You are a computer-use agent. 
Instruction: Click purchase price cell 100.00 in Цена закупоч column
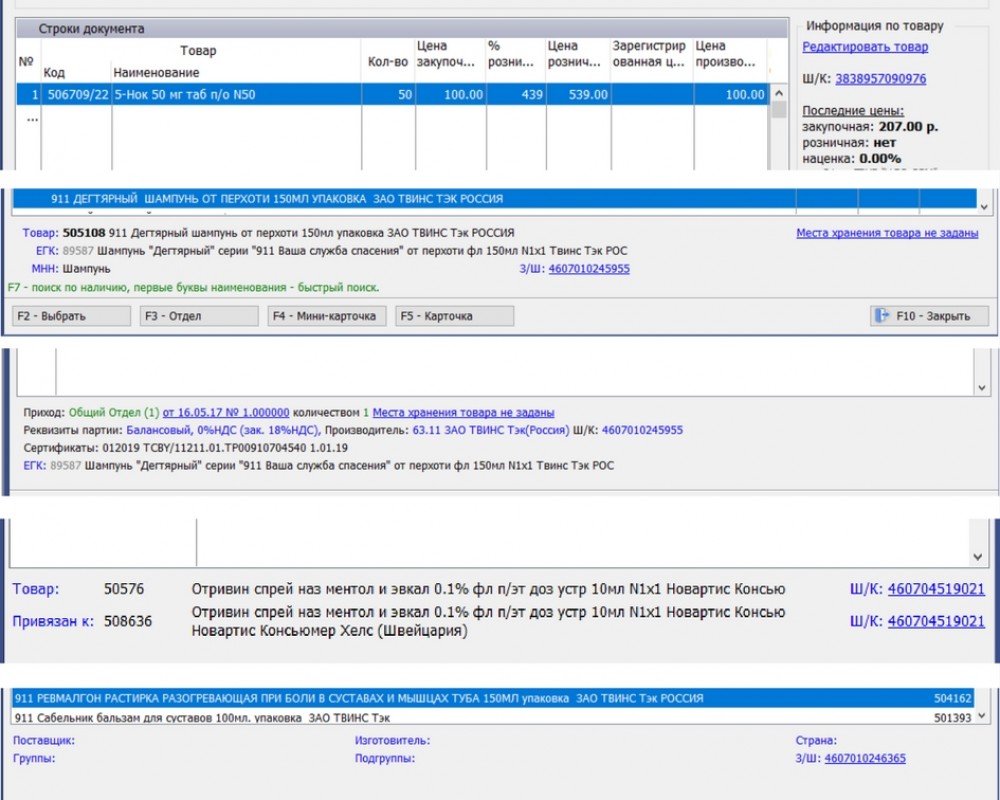point(450,94)
